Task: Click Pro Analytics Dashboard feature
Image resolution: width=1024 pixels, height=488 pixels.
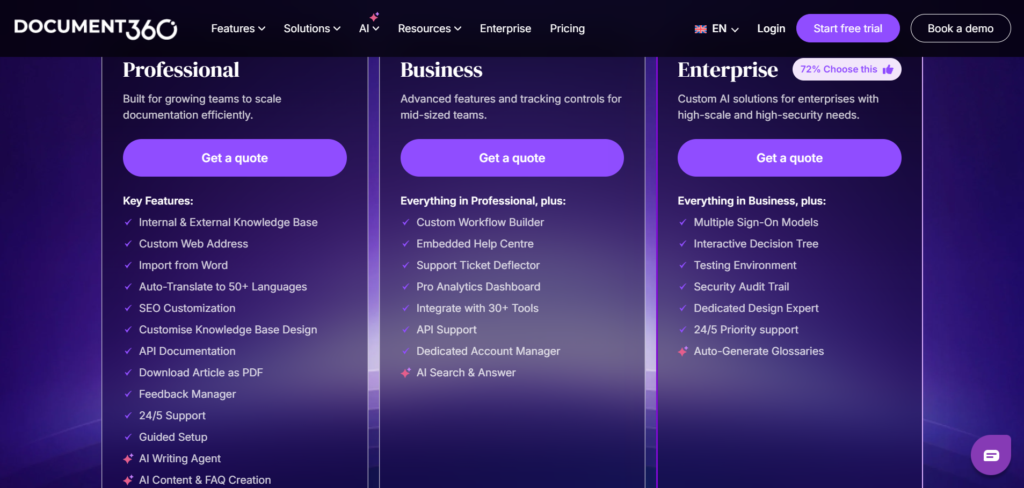Action: coord(478,287)
